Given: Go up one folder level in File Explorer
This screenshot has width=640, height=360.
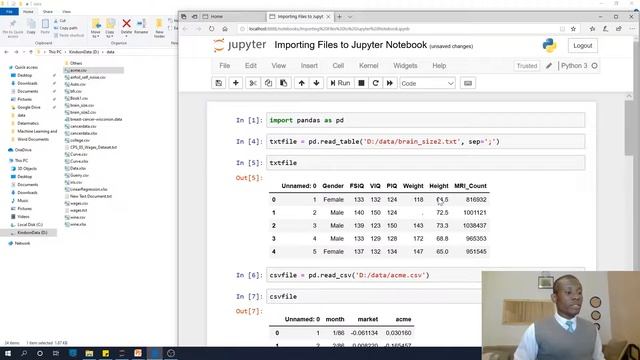Looking at the screenshot, I should (31, 52).
